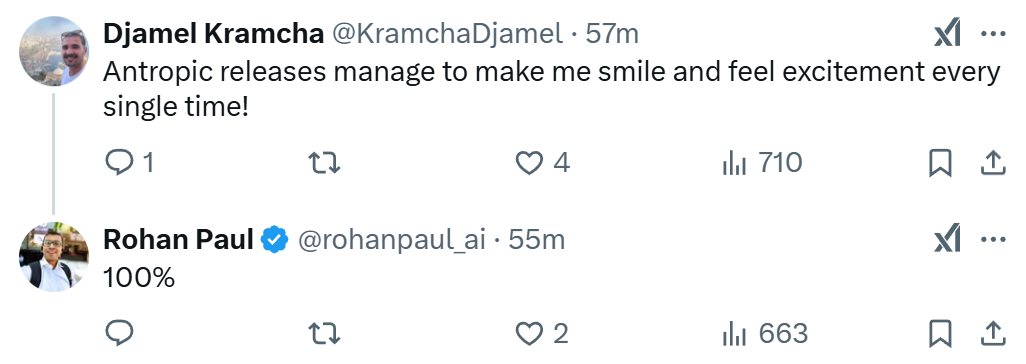Open Grok icon on Rohan's tweet
The width and height of the screenshot is (1026, 364).
(947, 238)
